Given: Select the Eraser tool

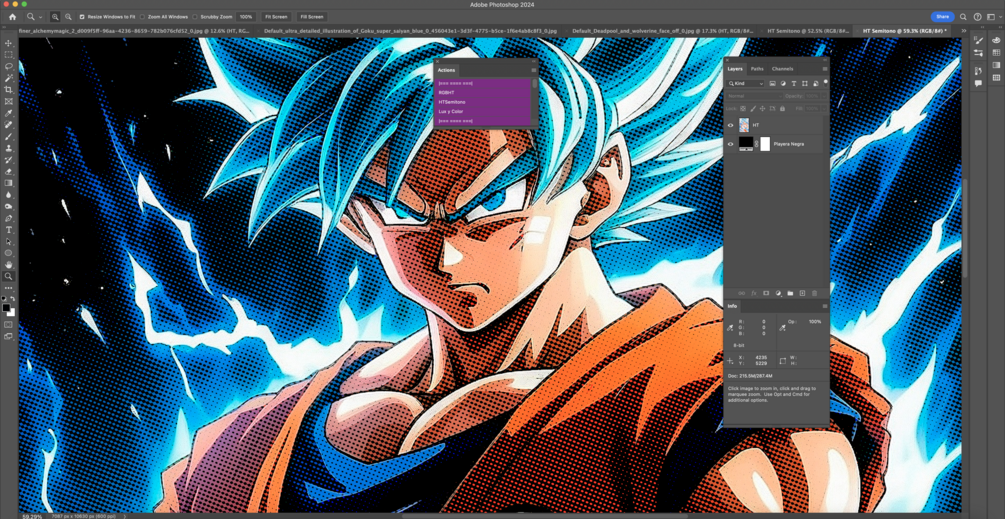Looking at the screenshot, I should pos(9,171).
